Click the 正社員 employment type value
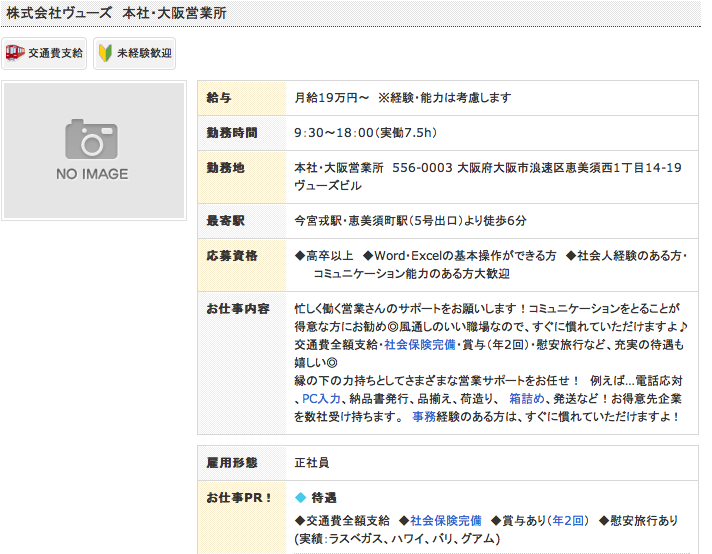 pos(312,463)
